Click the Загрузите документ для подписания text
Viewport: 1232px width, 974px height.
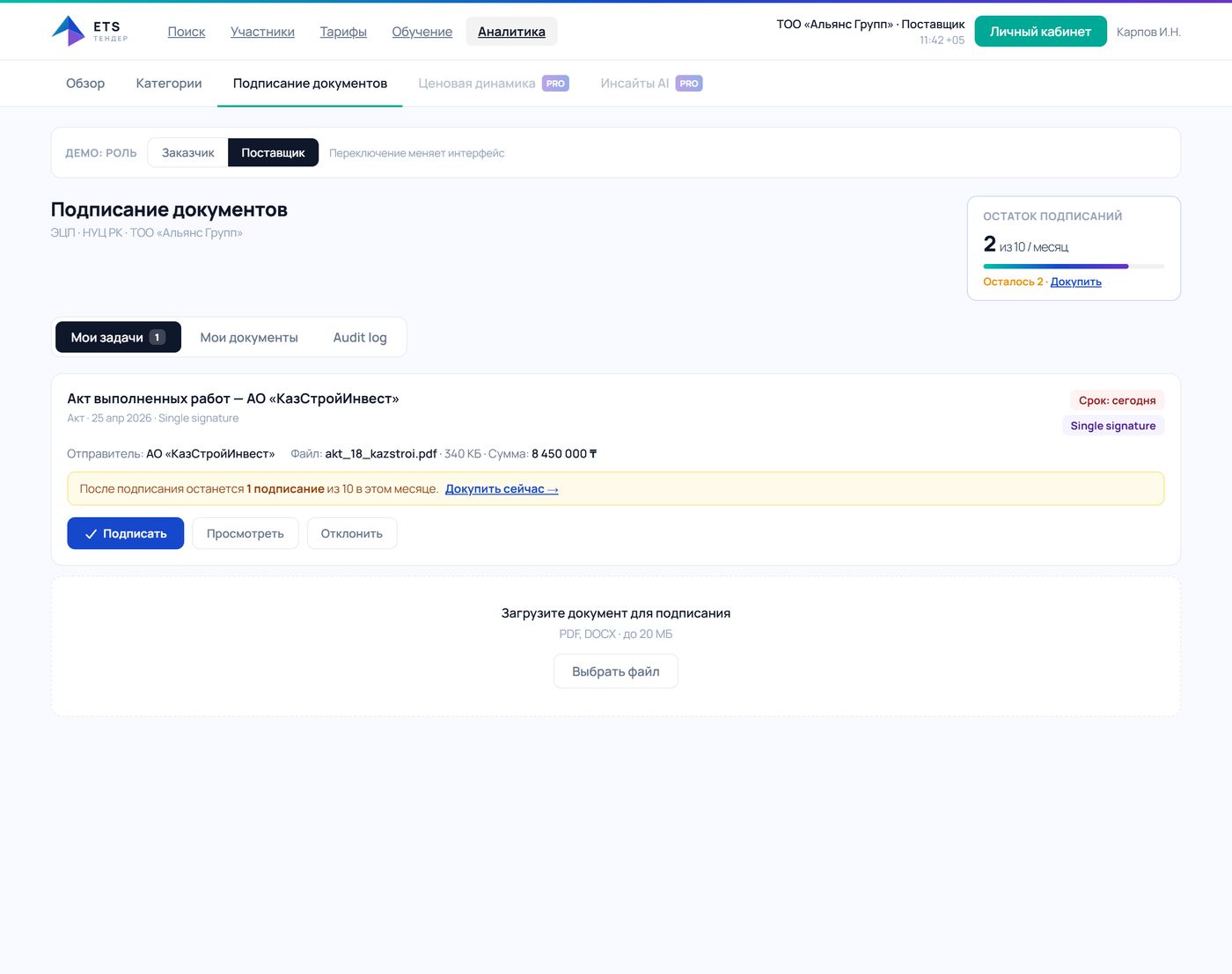(616, 613)
